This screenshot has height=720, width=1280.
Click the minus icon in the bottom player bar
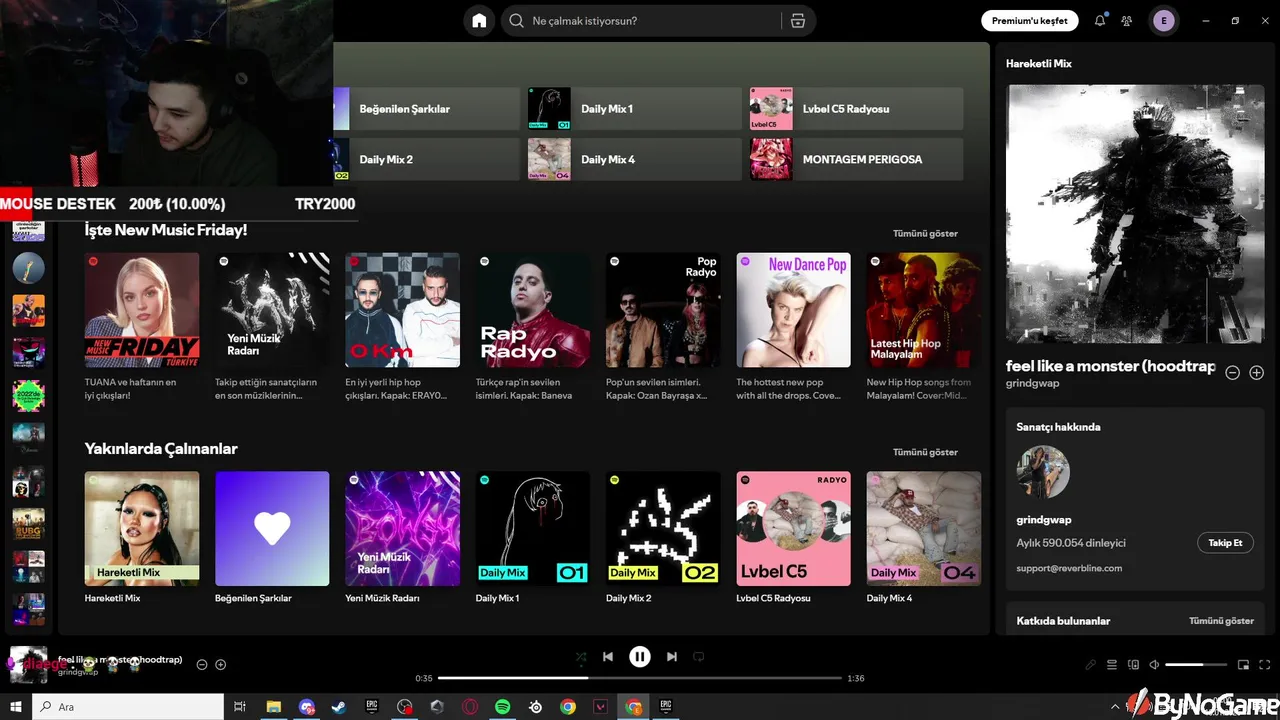pos(202,665)
